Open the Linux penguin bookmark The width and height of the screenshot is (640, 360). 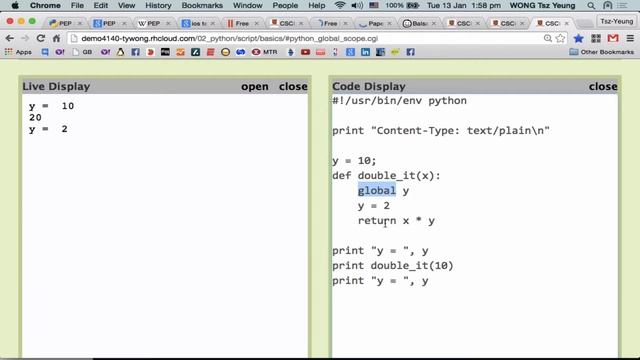120,52
